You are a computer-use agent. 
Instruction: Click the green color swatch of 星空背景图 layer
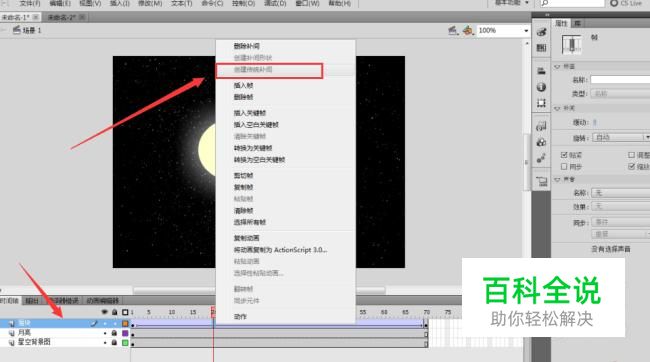pos(125,343)
